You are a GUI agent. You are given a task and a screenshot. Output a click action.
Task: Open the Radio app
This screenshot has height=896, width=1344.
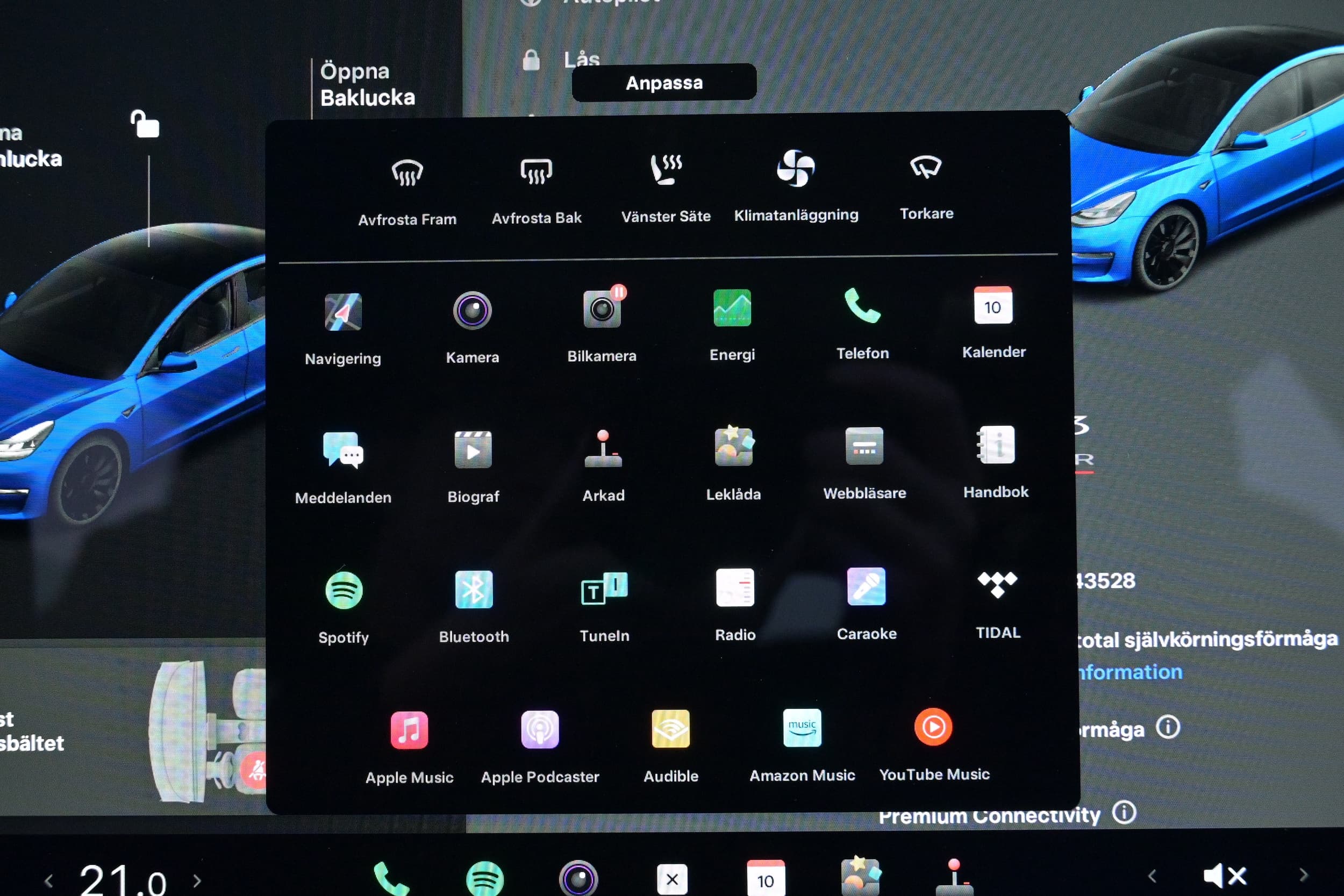[735, 587]
